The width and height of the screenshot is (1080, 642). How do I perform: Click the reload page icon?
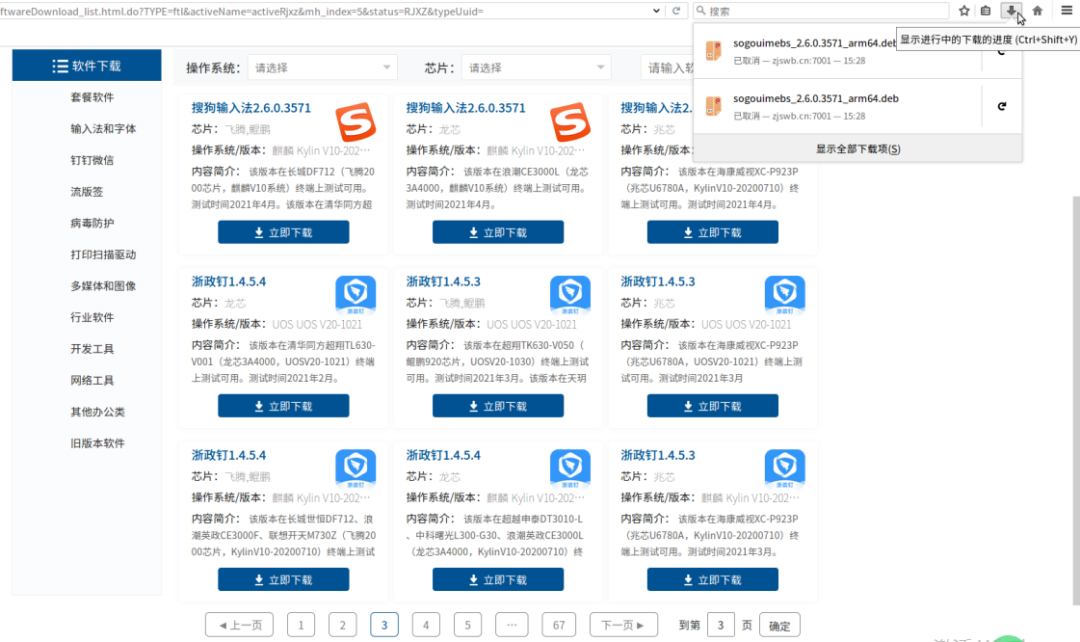point(676,10)
